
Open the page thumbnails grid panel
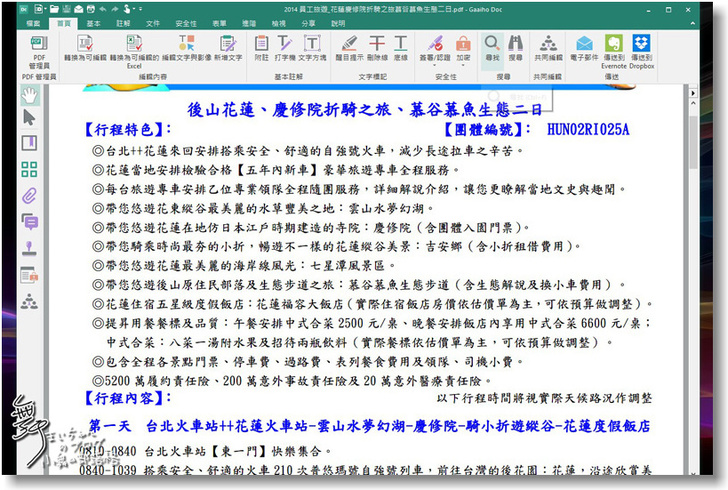[30, 169]
